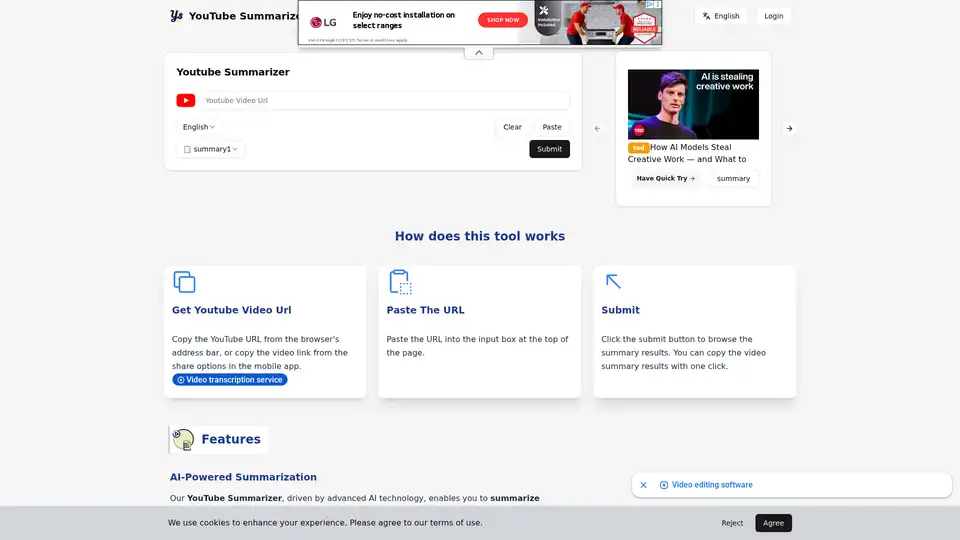The height and width of the screenshot is (540, 960).
Task: Open the AI is stealing creative work thumbnail
Action: pos(693,104)
